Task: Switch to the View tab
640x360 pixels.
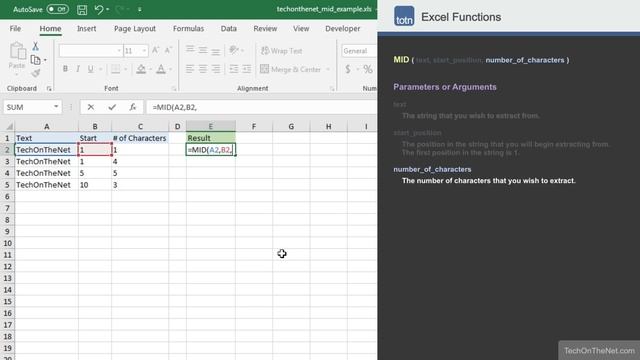Action: point(301,29)
